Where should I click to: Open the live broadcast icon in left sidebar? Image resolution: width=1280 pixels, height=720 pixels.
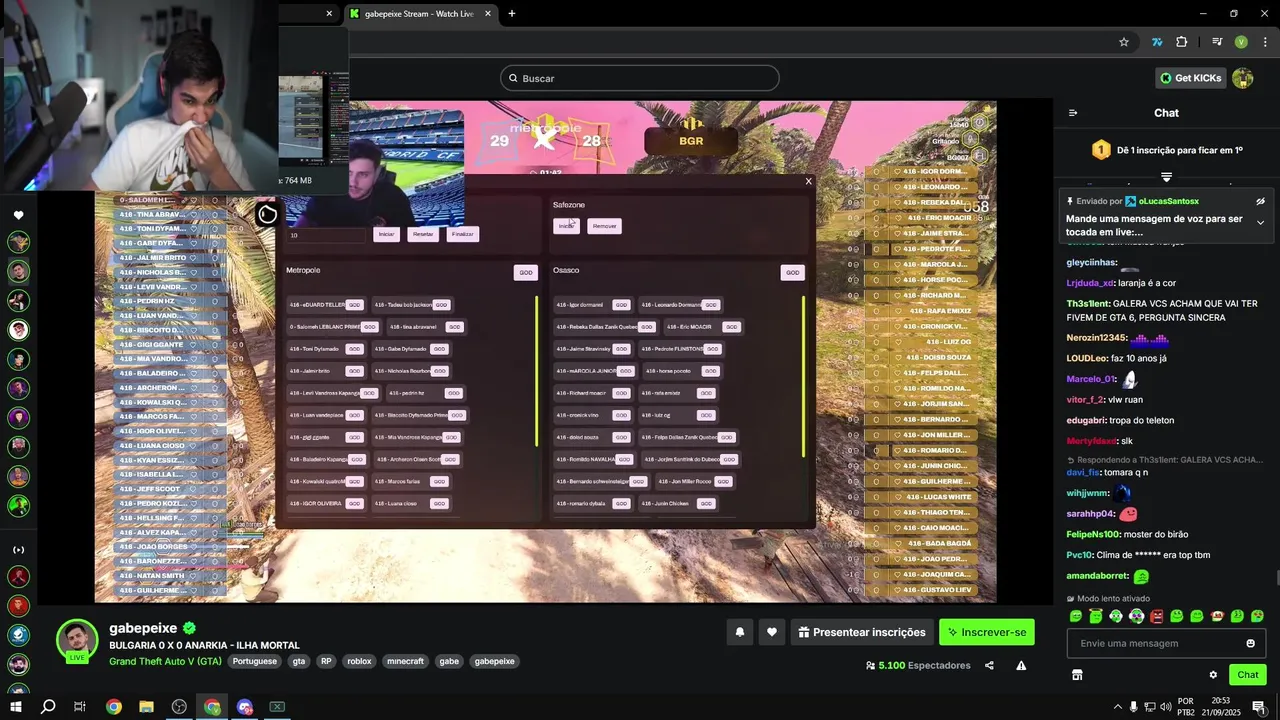(x=18, y=550)
